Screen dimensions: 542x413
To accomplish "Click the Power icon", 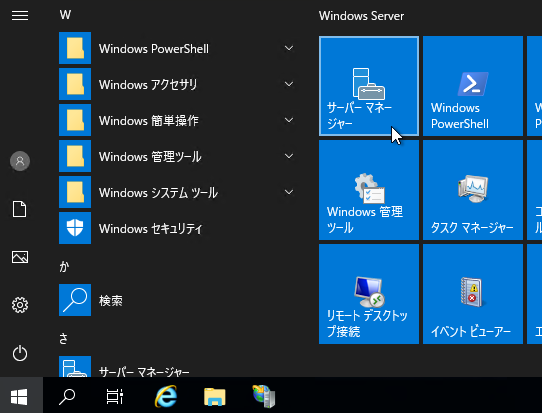I will coord(20,353).
